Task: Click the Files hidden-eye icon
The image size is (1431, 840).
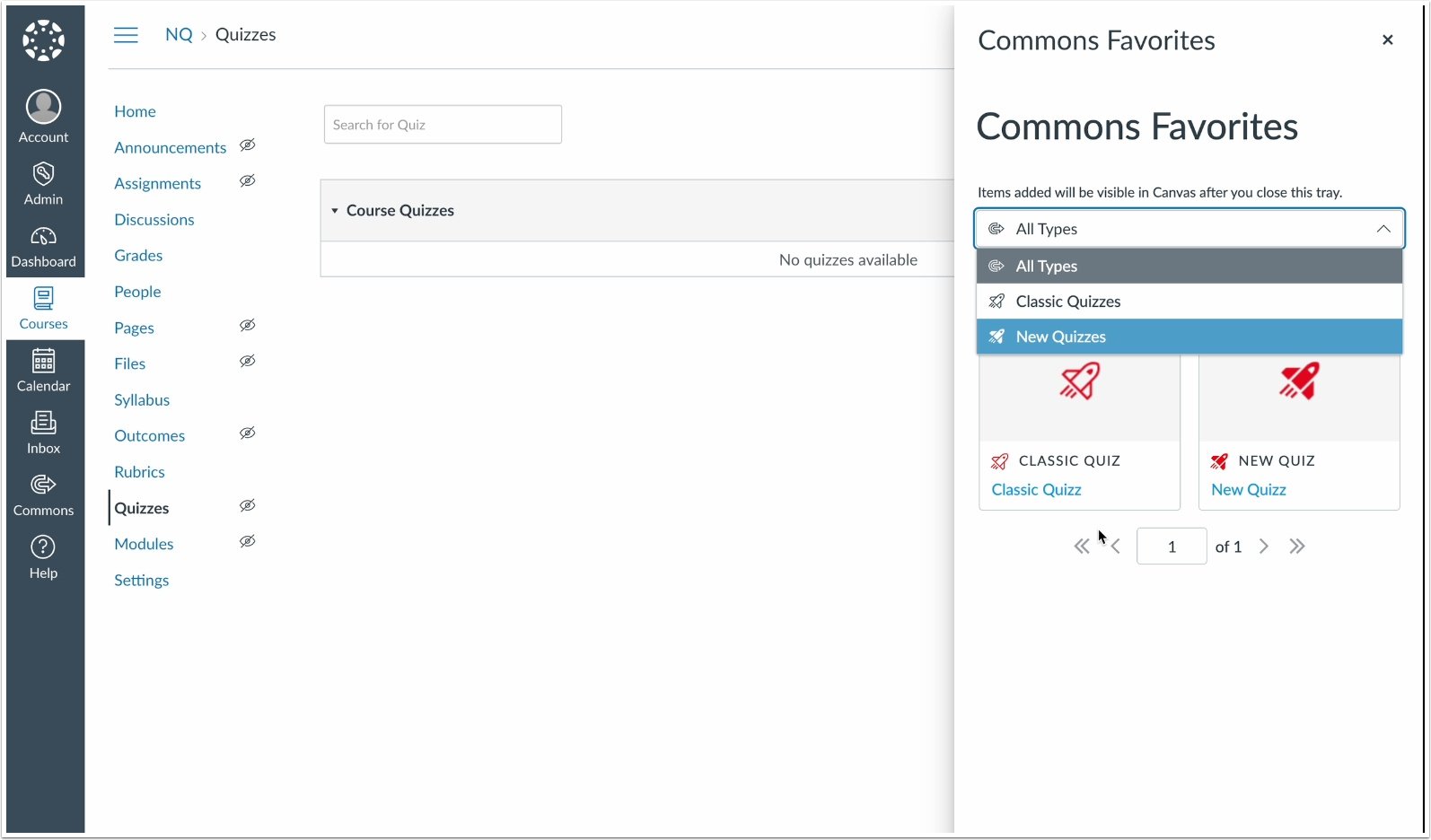Action: click(x=248, y=362)
